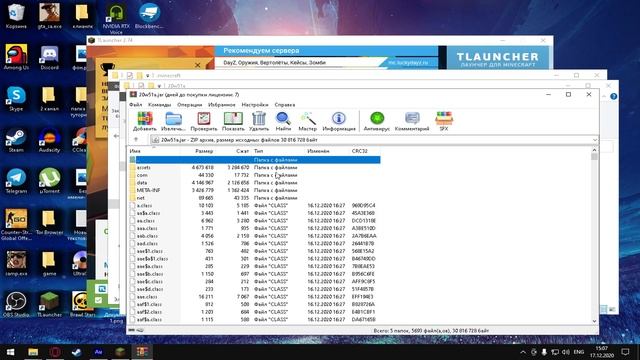This screenshot has width=640, height=360.
Task: Select the net folder row
Action: point(255,198)
